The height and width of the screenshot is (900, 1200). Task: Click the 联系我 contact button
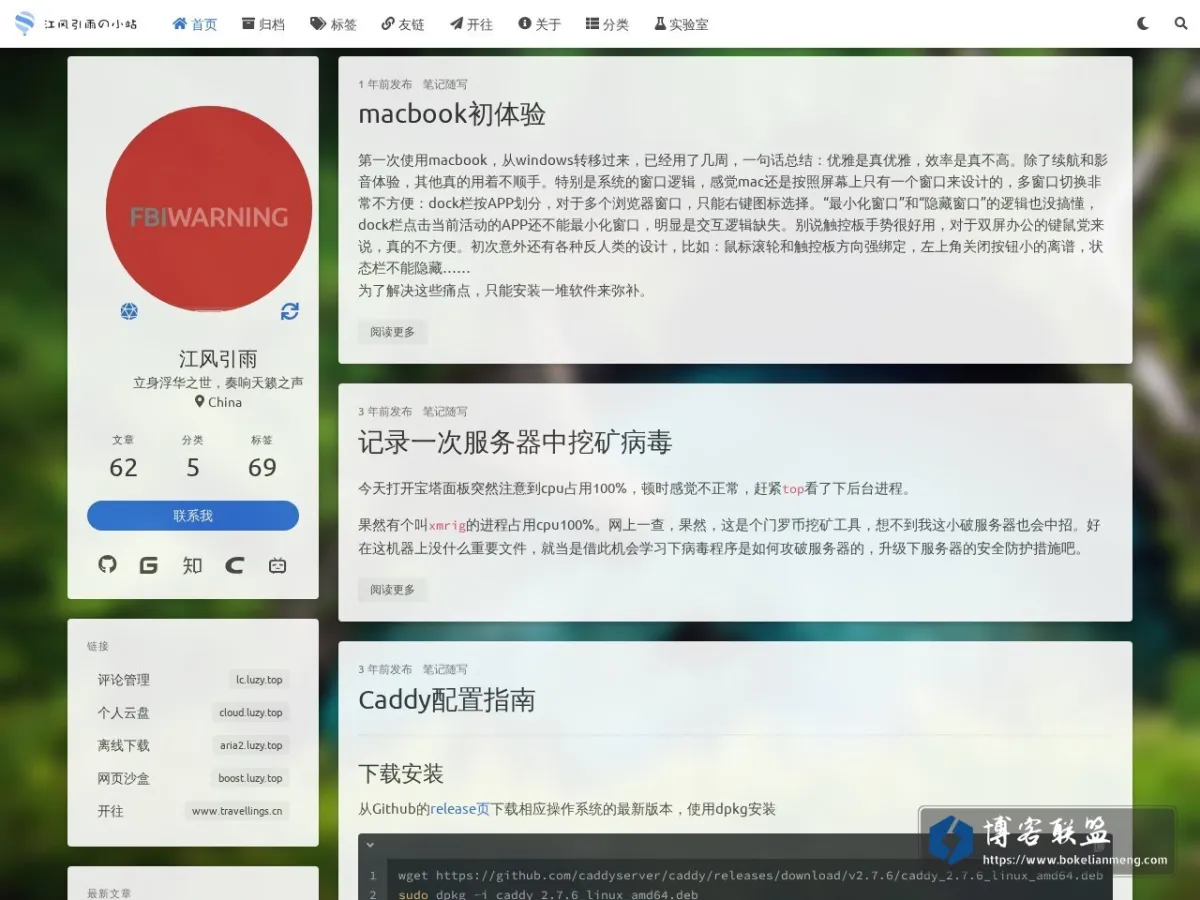[x=193, y=516]
